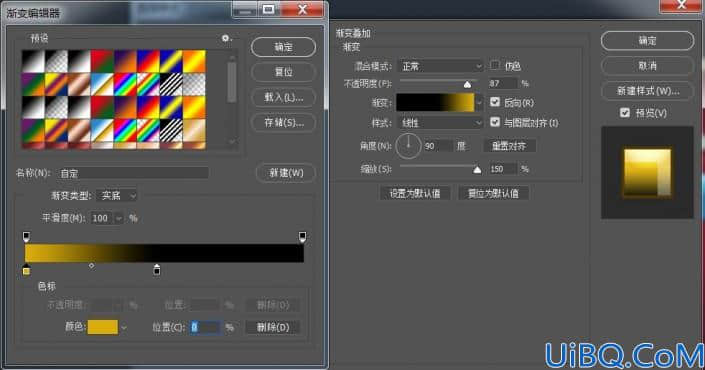Click the 新建样式(W)... button
Image resolution: width=705 pixels, height=370 pixels.
[647, 91]
